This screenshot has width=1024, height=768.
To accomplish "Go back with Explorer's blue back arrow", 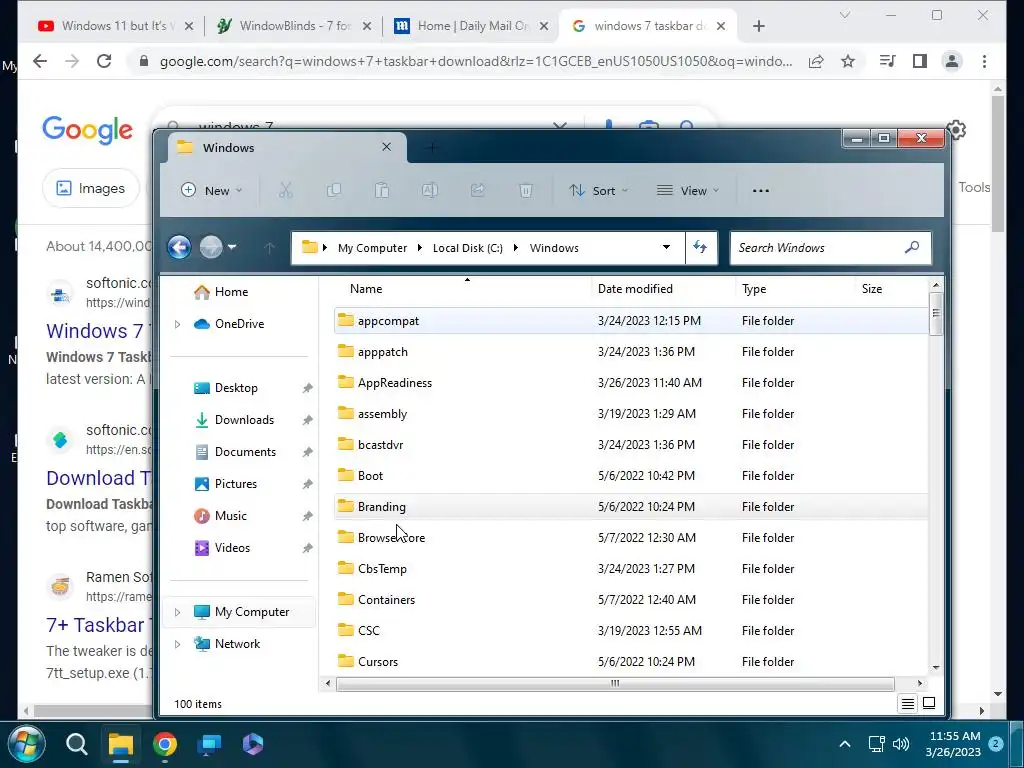I will [179, 248].
